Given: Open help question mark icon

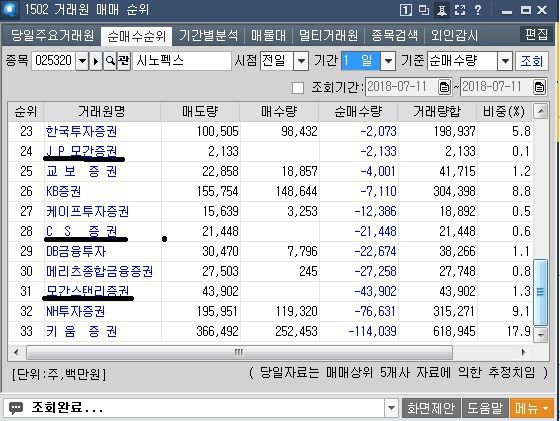Looking at the screenshot, I should 478,10.
